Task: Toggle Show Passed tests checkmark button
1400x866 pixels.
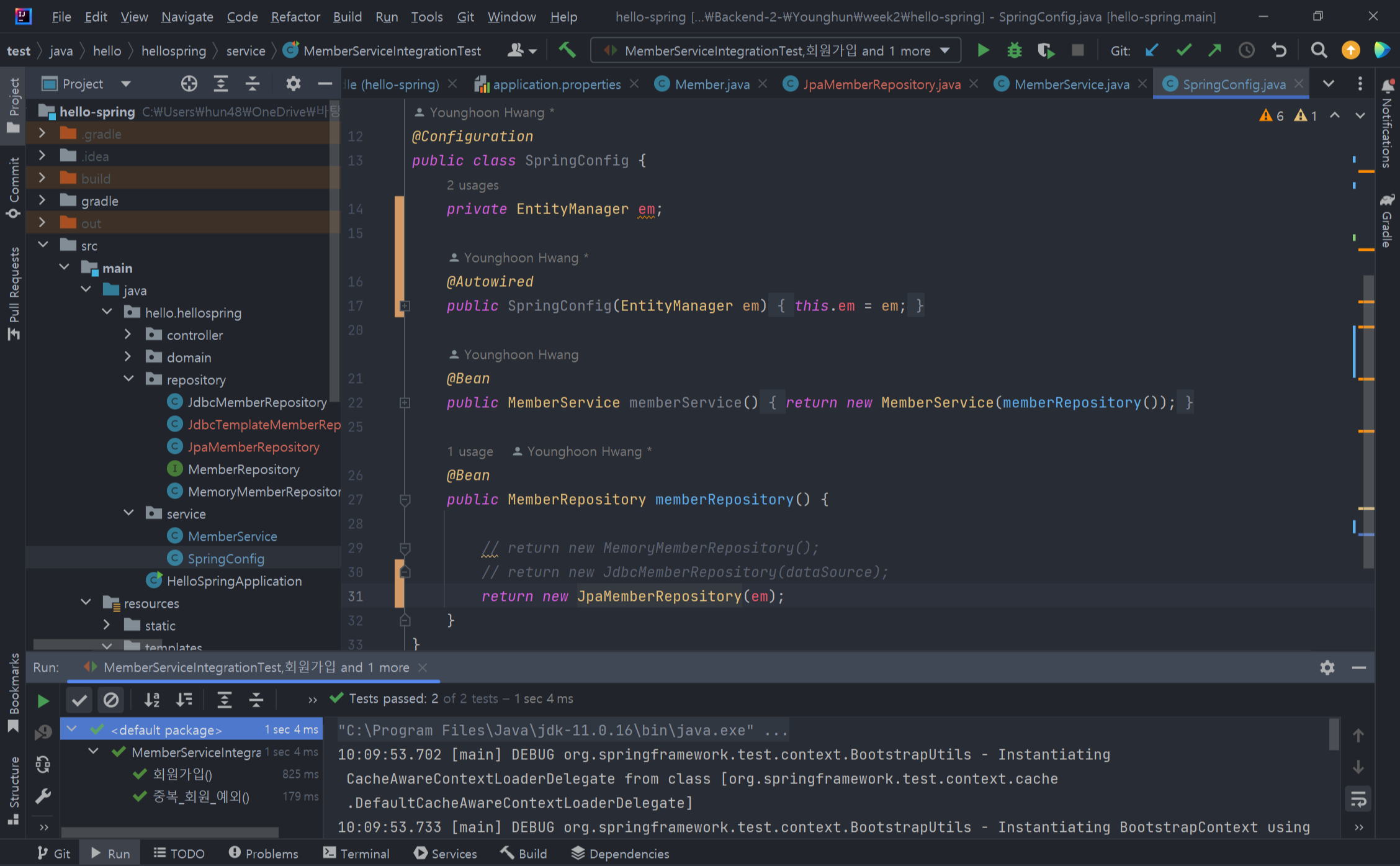Action: (x=79, y=700)
